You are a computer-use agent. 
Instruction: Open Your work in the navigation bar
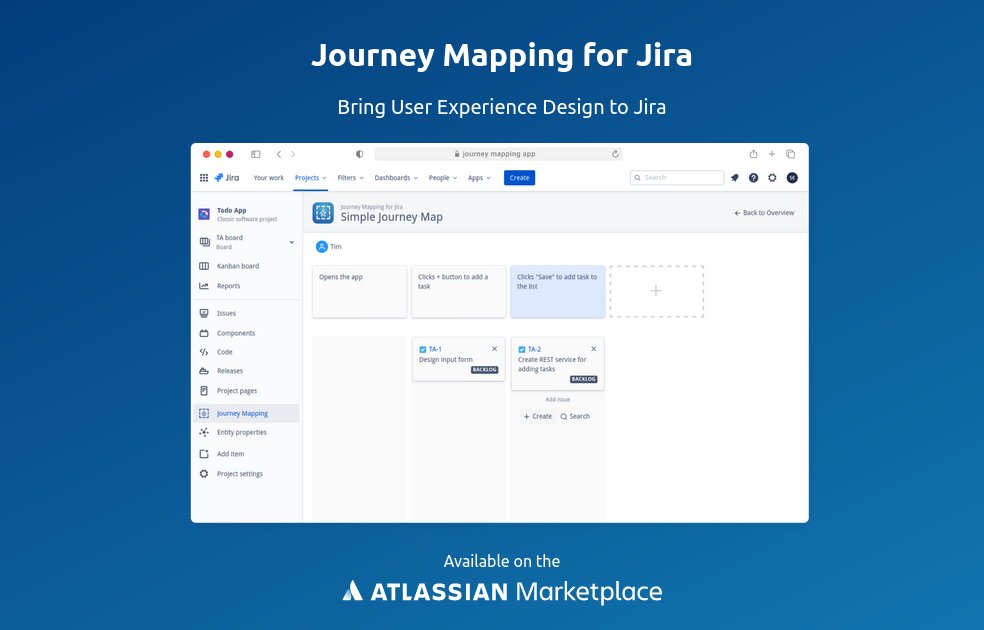coord(269,178)
